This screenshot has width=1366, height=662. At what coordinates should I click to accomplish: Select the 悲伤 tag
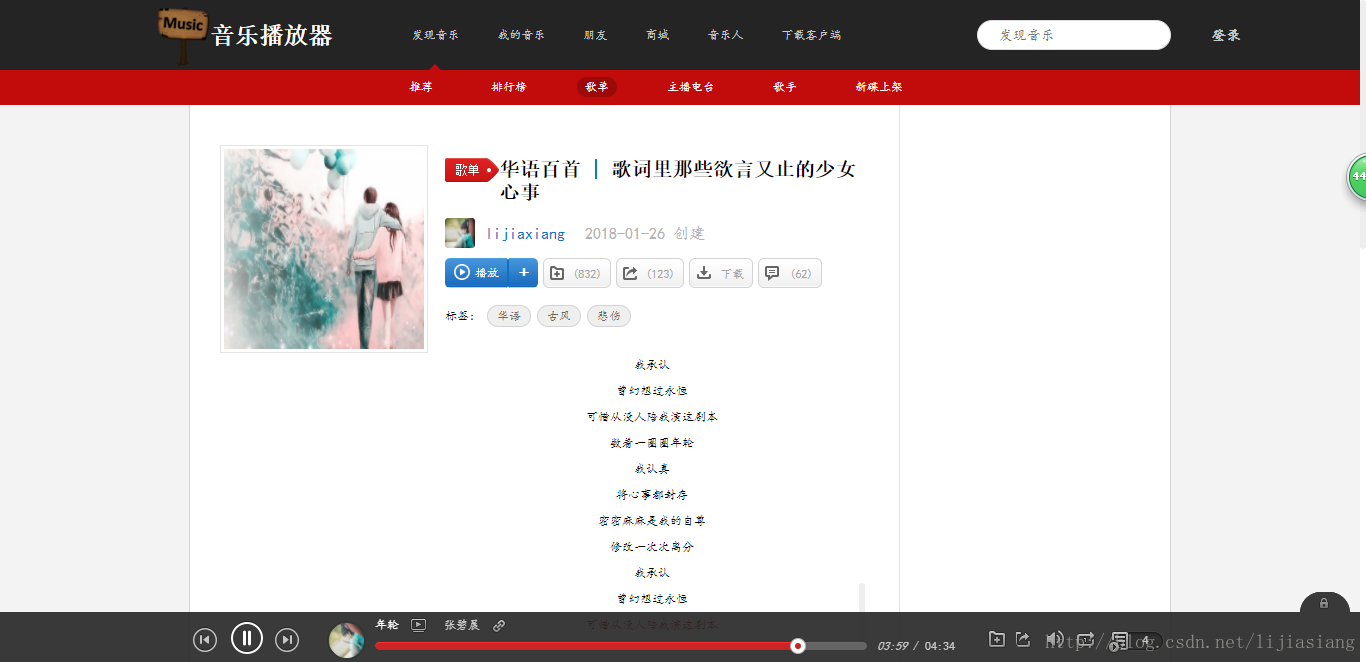click(609, 316)
